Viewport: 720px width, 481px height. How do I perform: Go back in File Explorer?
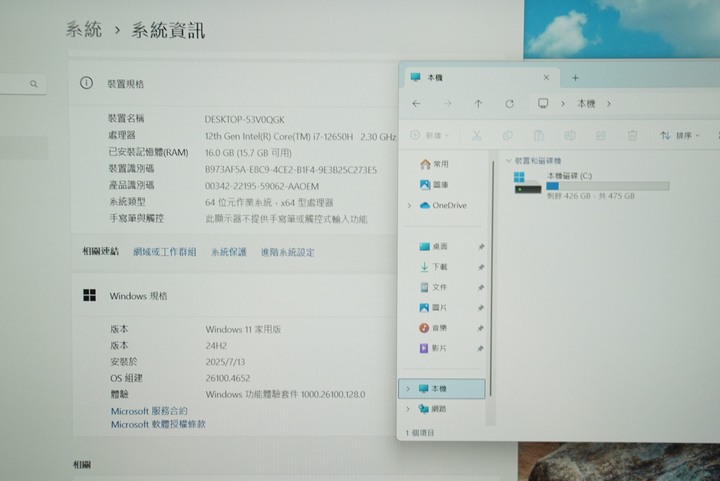click(x=416, y=104)
